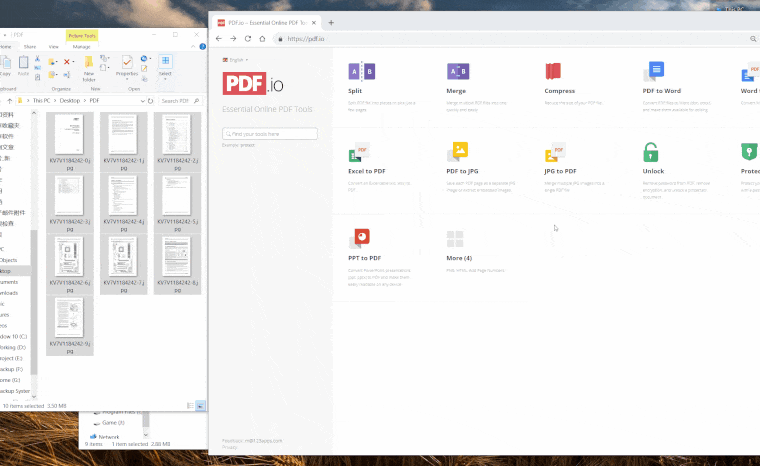This screenshot has height=466, width=760.
Task: Open the View tab in Explorer
Action: [x=53, y=47]
